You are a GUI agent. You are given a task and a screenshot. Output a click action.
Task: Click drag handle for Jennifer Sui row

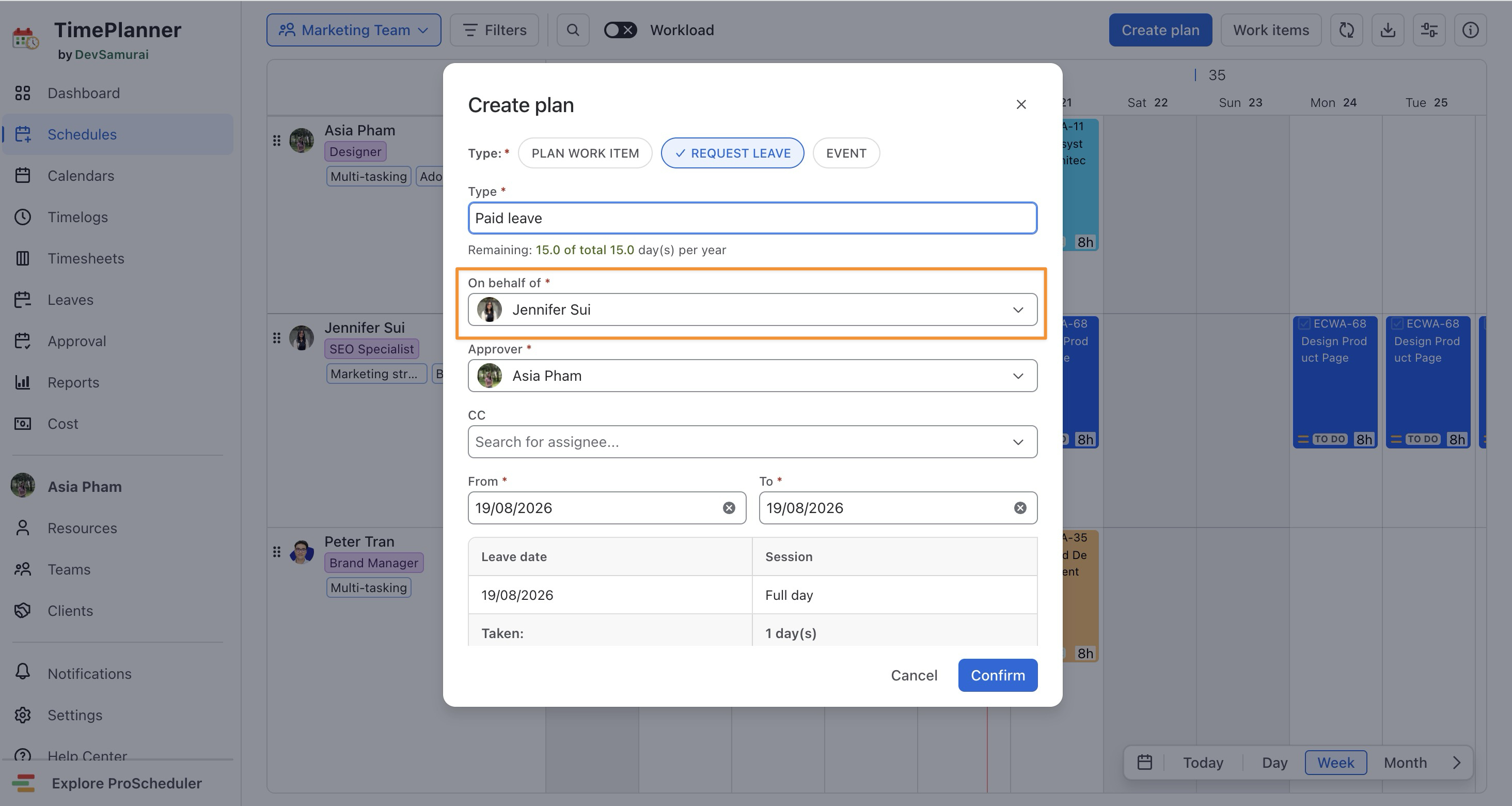pos(277,338)
